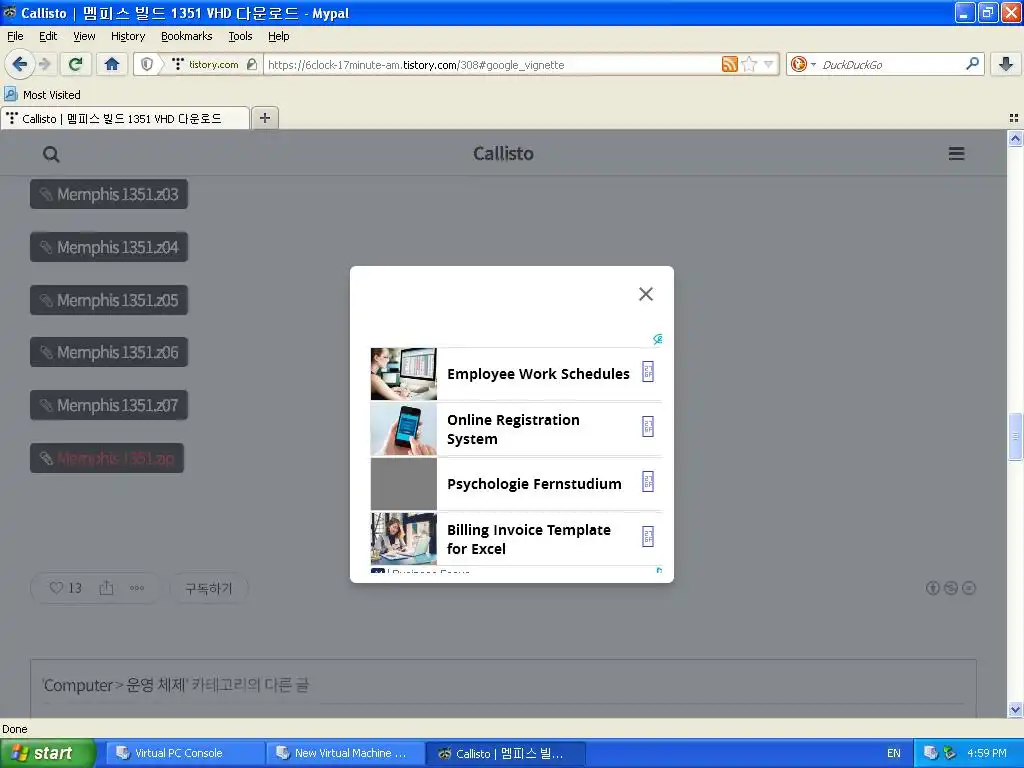Click arrow icon beside Employee Work Schedules

tap(648, 372)
